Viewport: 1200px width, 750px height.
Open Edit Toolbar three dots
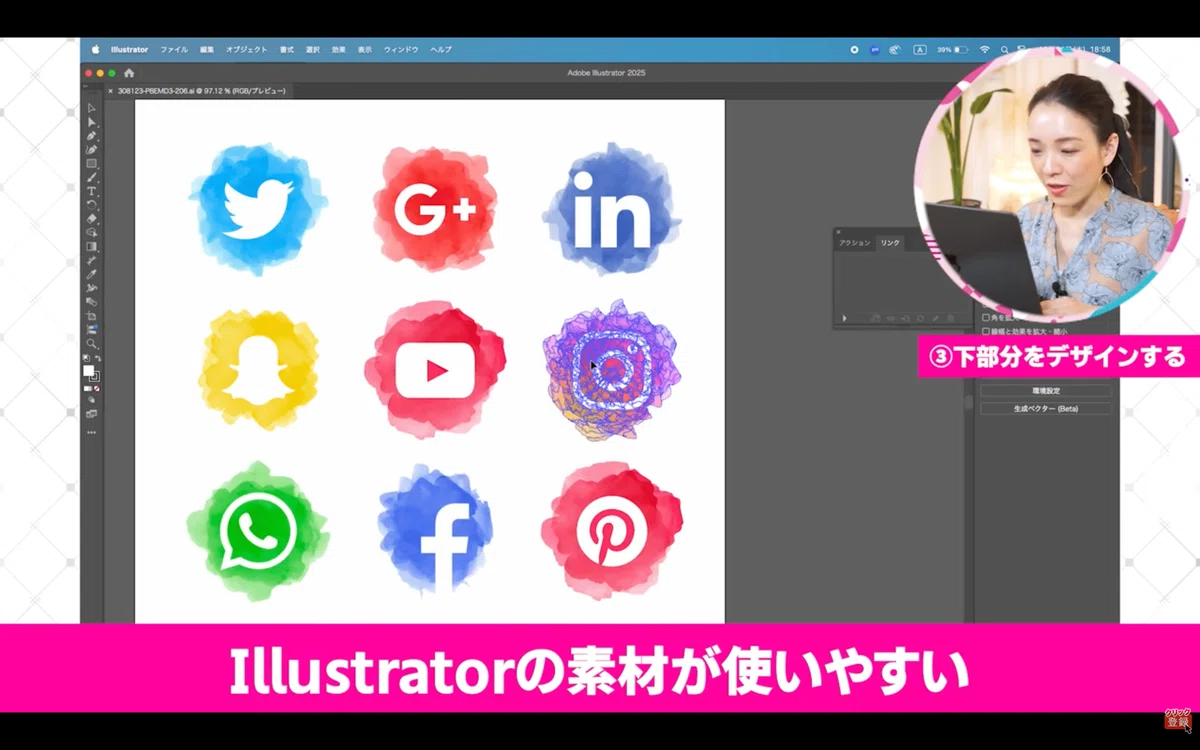pos(92,432)
